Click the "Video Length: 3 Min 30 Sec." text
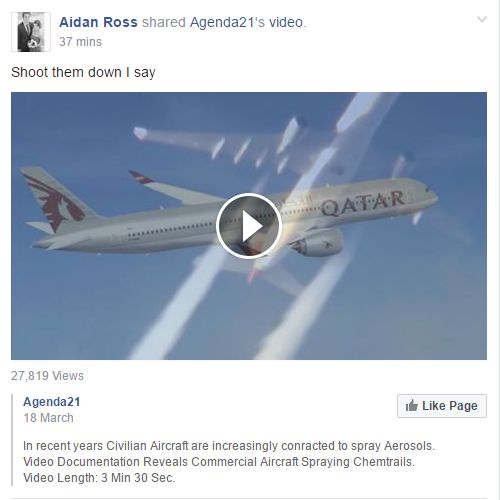The width and height of the screenshot is (500, 500). (x=99, y=478)
